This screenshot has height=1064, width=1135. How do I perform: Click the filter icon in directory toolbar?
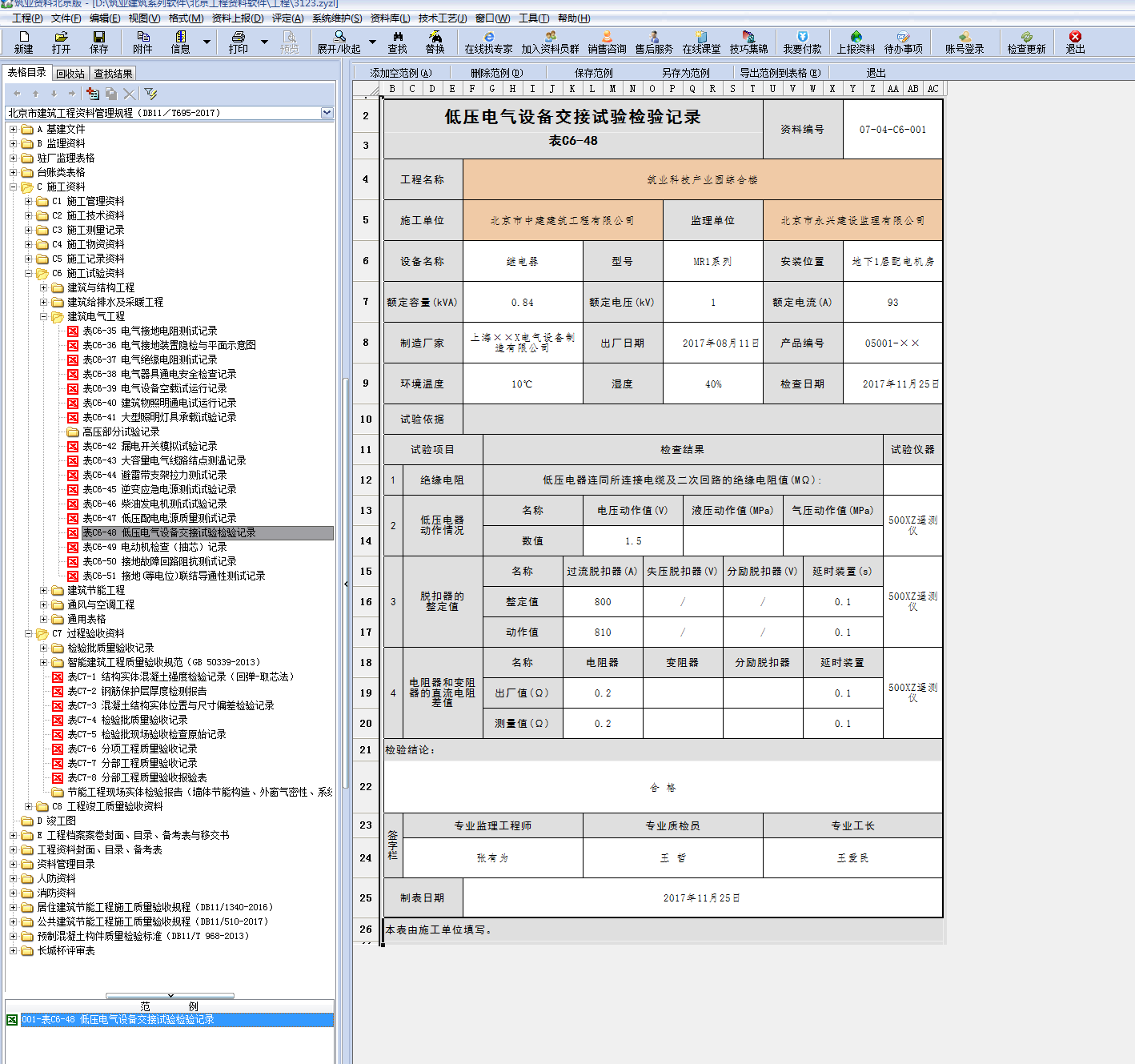[x=150, y=94]
